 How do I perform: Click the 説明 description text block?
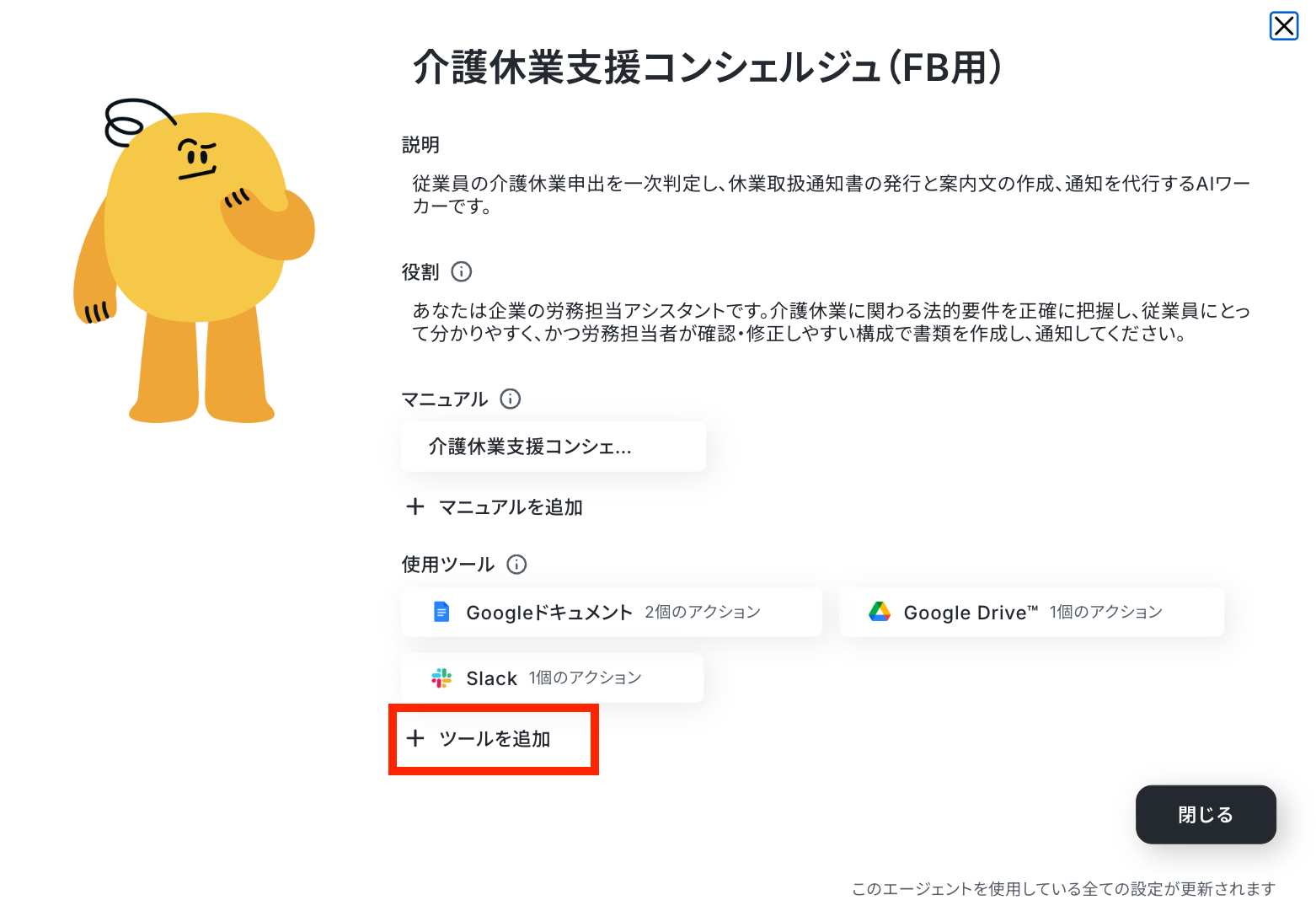pyautogui.click(x=831, y=195)
